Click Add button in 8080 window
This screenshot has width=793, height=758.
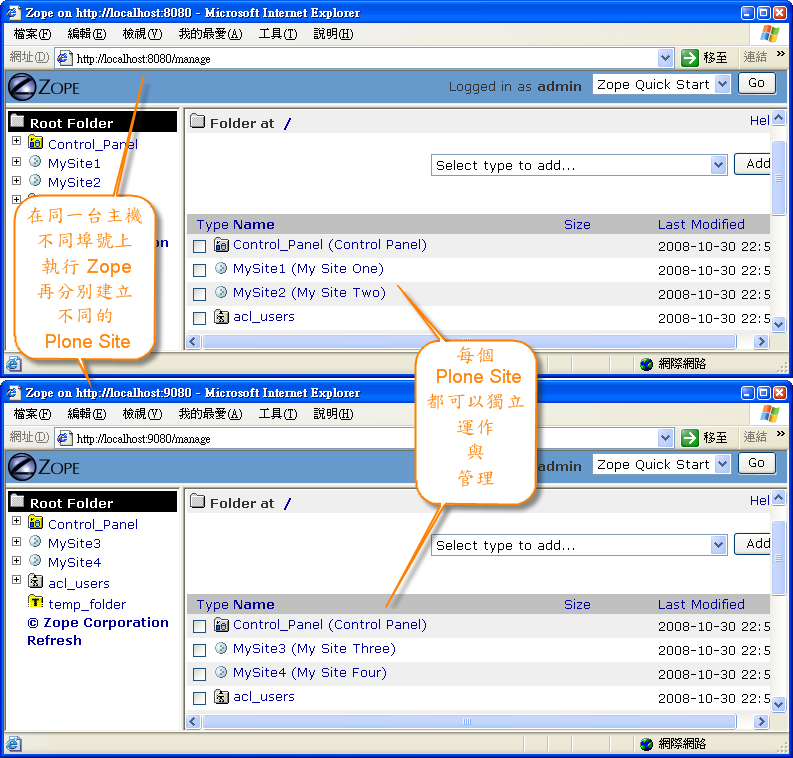(753, 163)
